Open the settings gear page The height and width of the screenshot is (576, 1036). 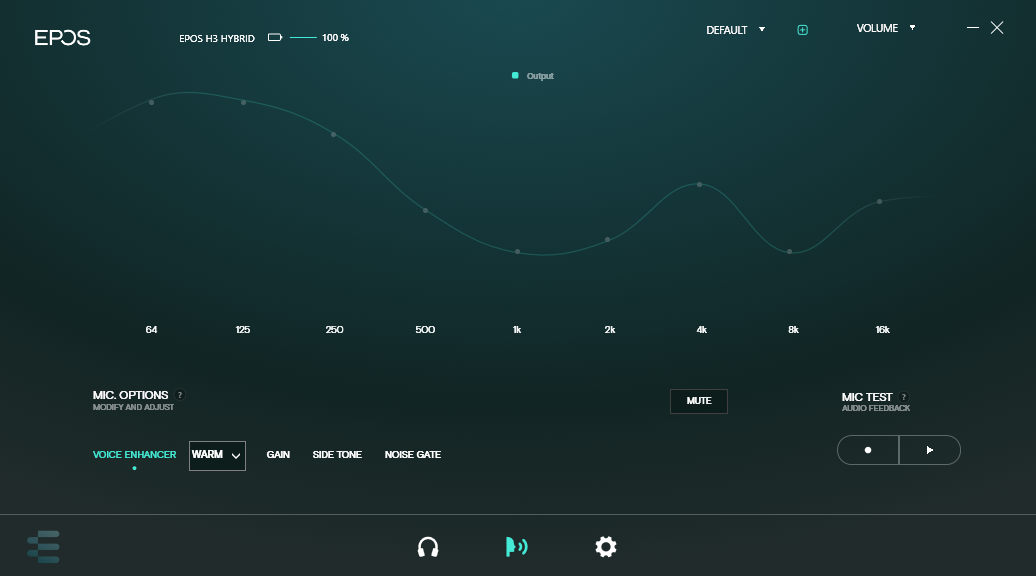(605, 547)
